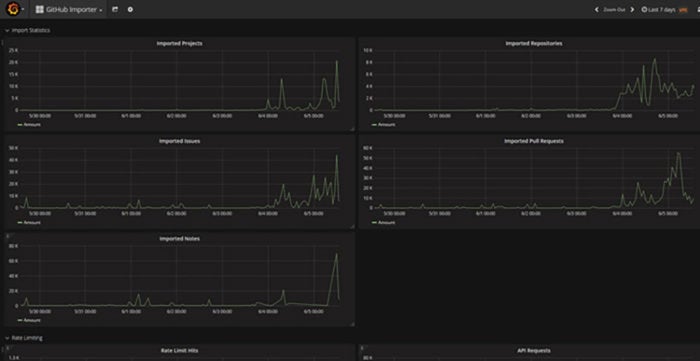The width and height of the screenshot is (700, 361).
Task: Collapse the Import Statistics row
Action: click(x=28, y=30)
